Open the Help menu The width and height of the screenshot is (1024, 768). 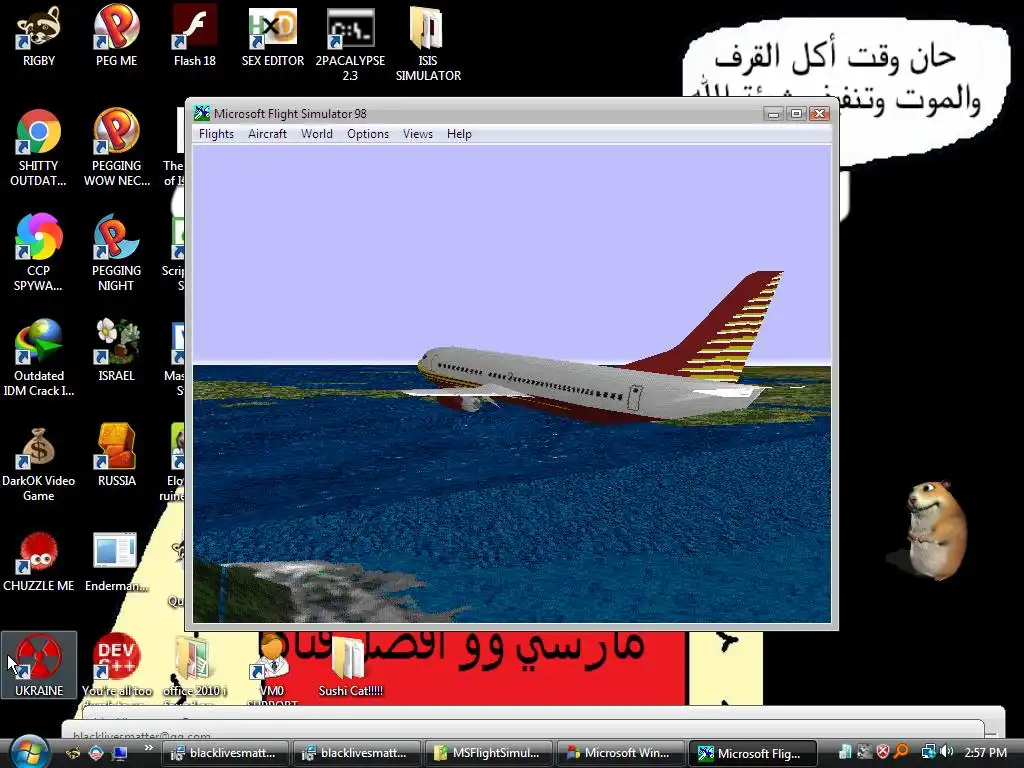pos(459,134)
